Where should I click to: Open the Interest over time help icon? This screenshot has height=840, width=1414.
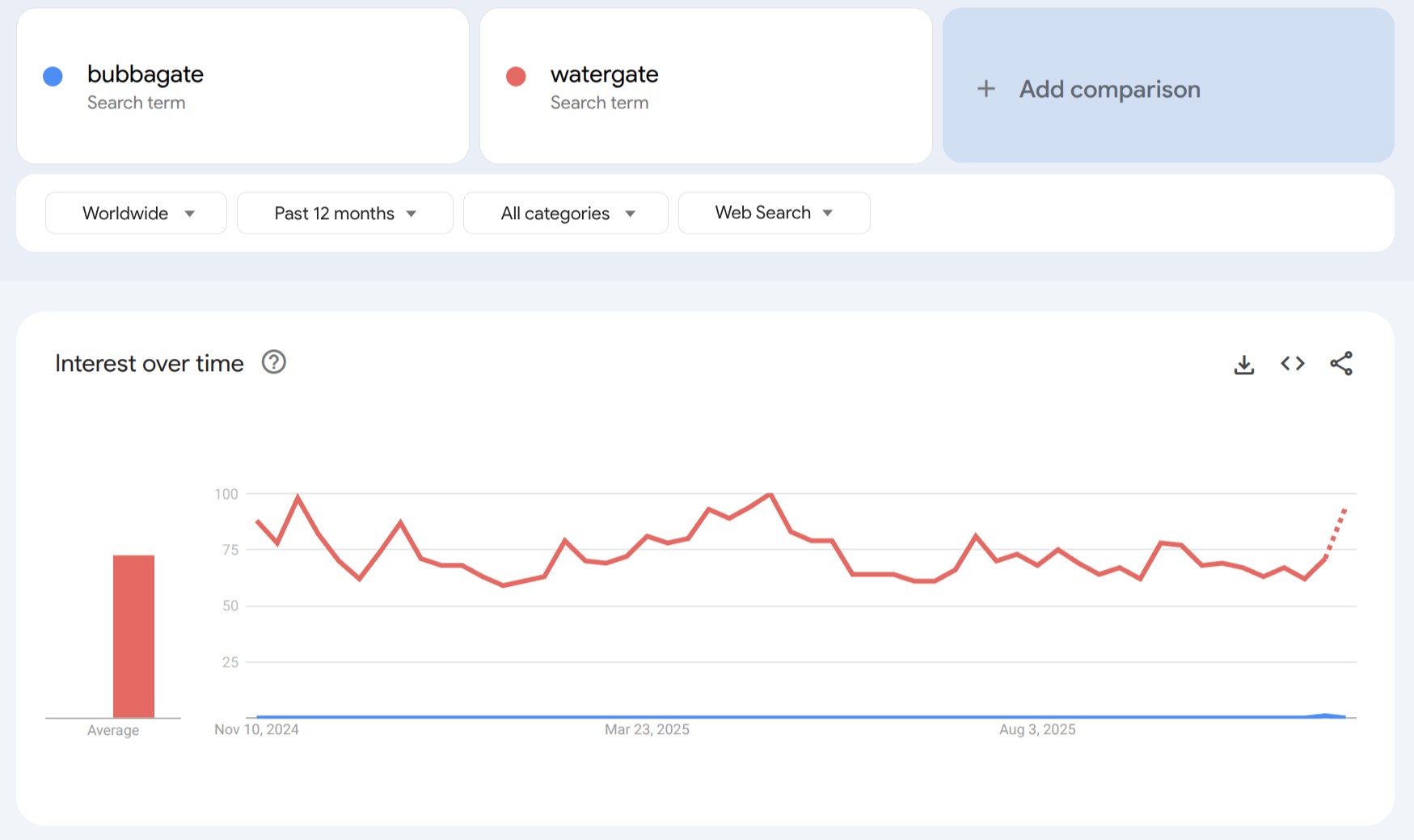[x=274, y=362]
